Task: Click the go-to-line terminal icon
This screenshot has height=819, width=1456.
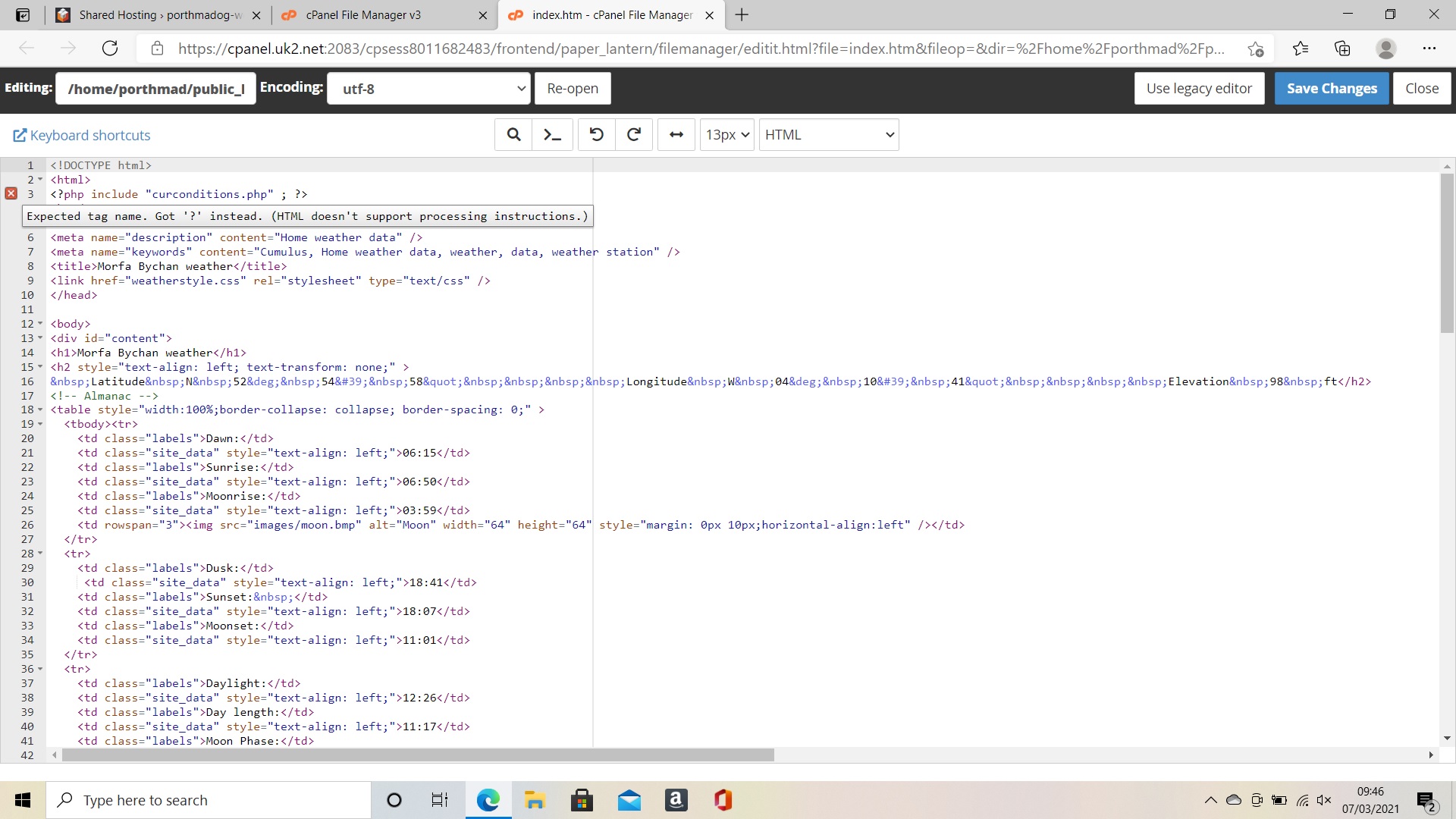Action: point(552,135)
